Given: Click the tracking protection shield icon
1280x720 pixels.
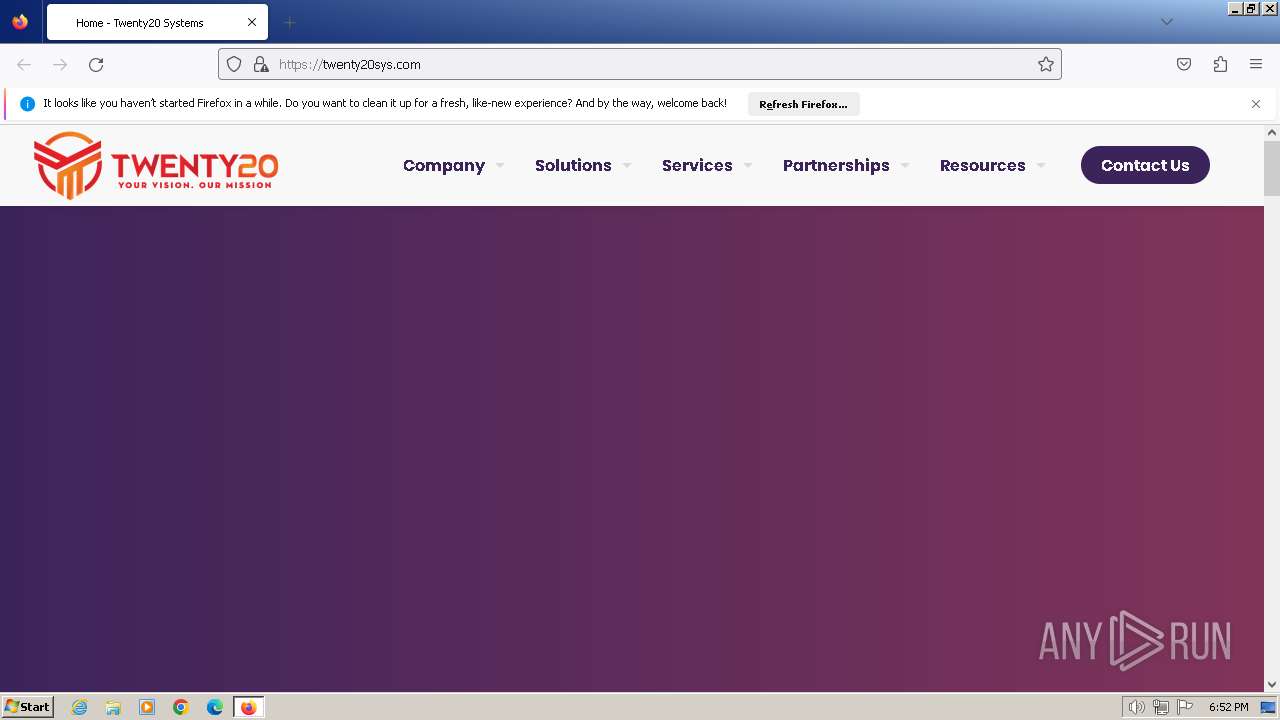Looking at the screenshot, I should [234, 64].
